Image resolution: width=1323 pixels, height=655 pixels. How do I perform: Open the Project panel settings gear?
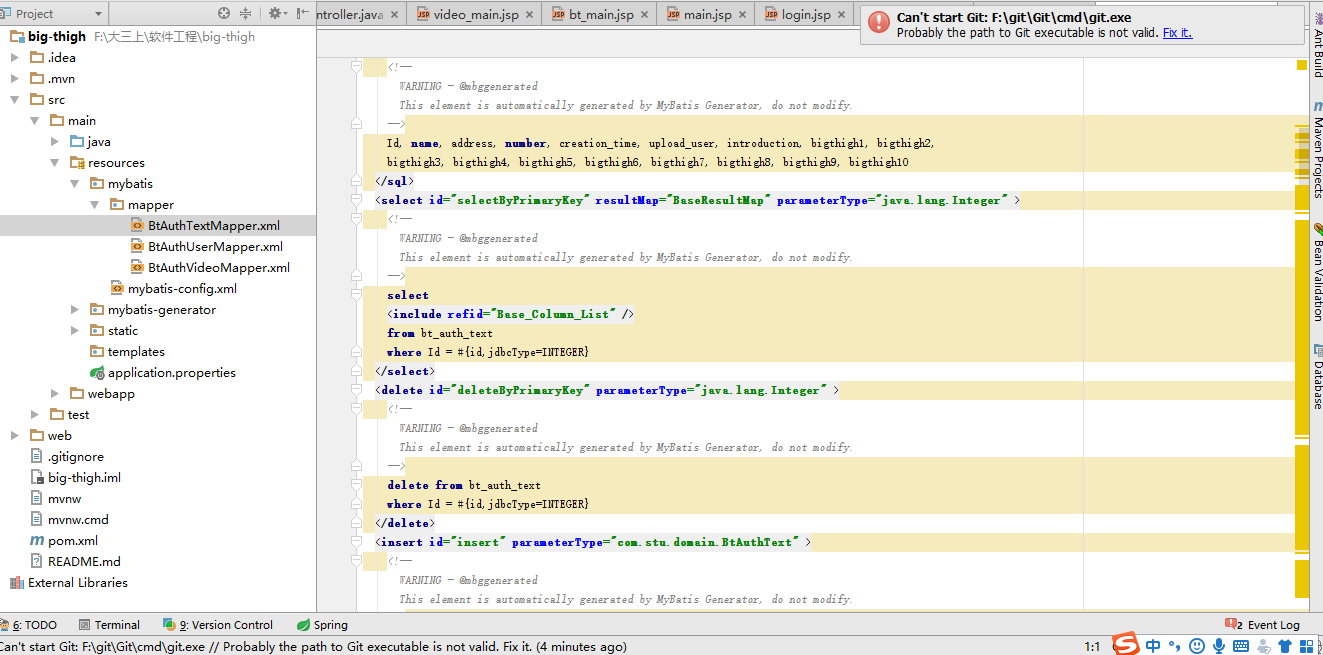pos(275,13)
